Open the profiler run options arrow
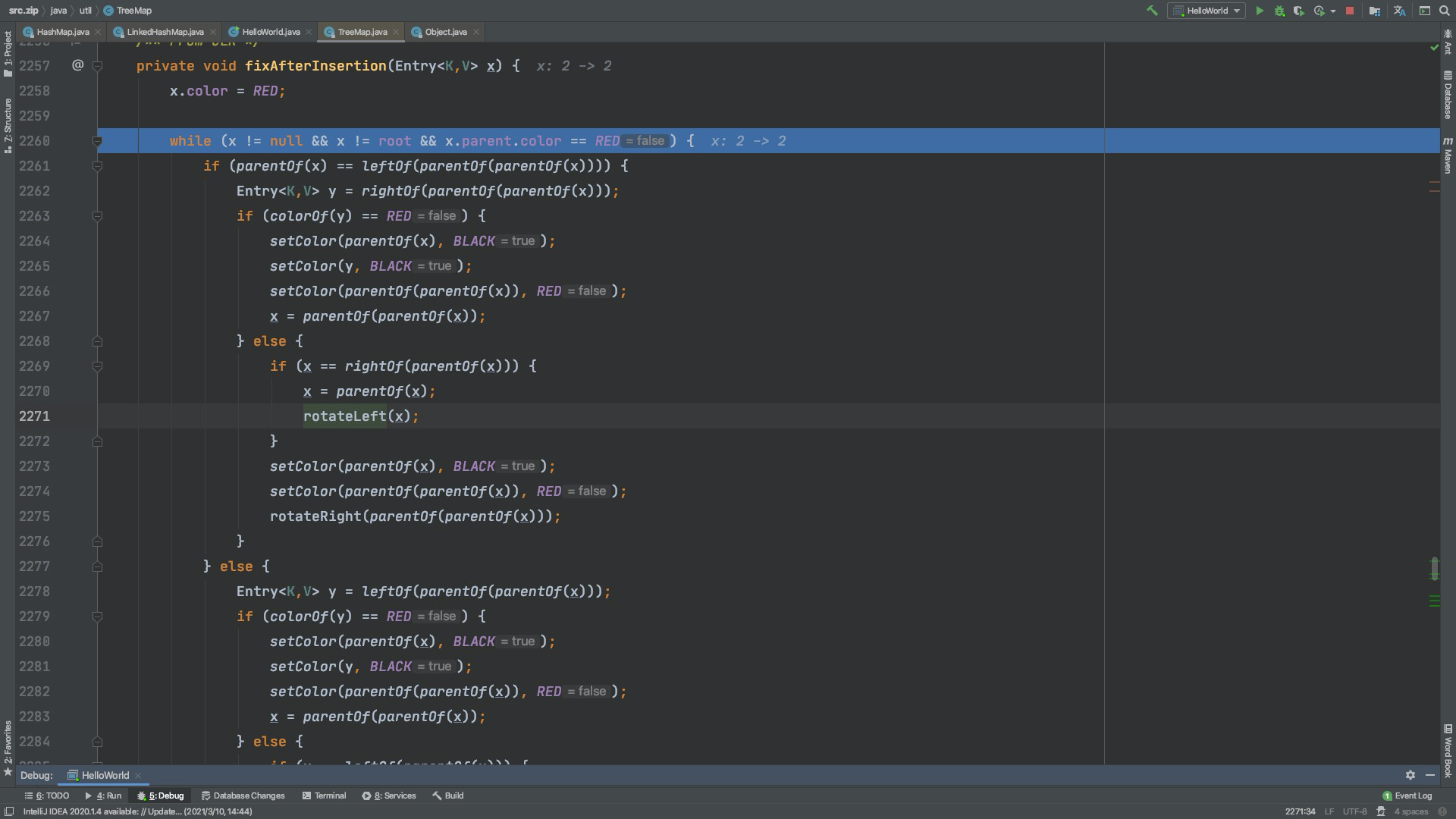 coord(1333,11)
